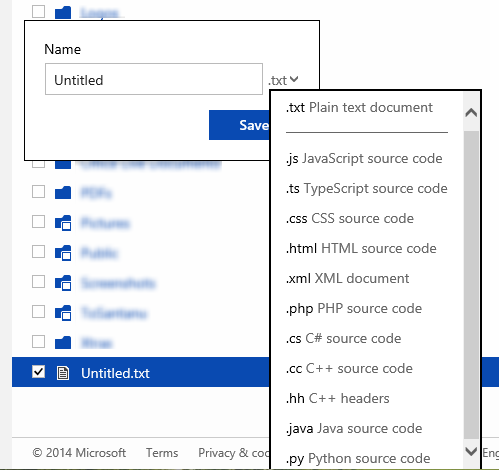The image size is (499, 470).
Task: Click the extension list scroll-down arrow
Action: tap(471, 452)
